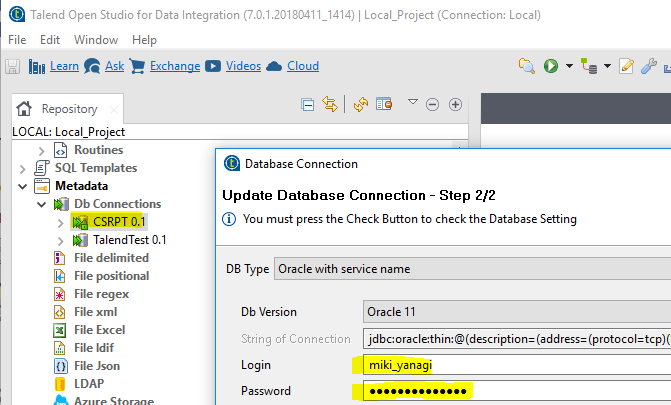Select the Db Connections tree item
671x405 pixels.
118,204
